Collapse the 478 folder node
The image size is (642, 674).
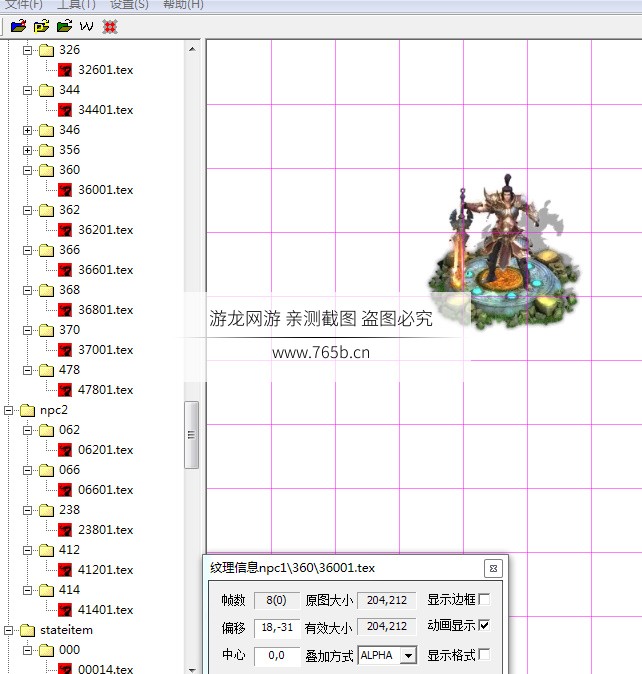point(28,370)
